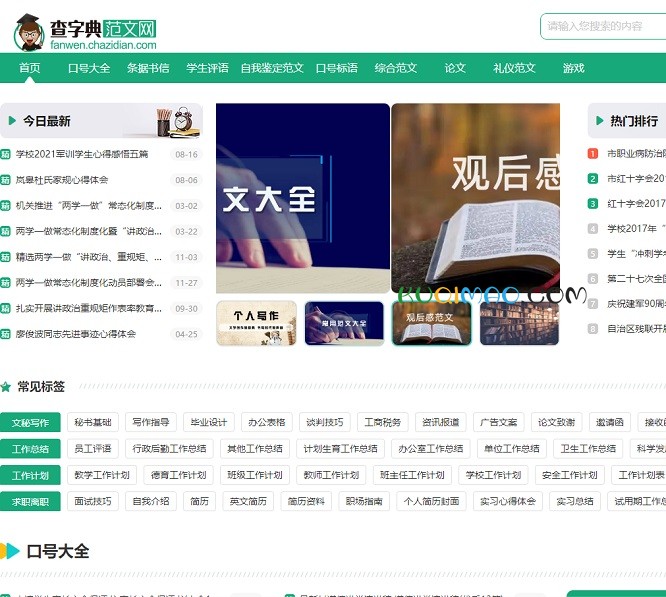The image size is (666, 597).
Task: Click the gray rank 8 badge
Action: pyautogui.click(x=593, y=329)
